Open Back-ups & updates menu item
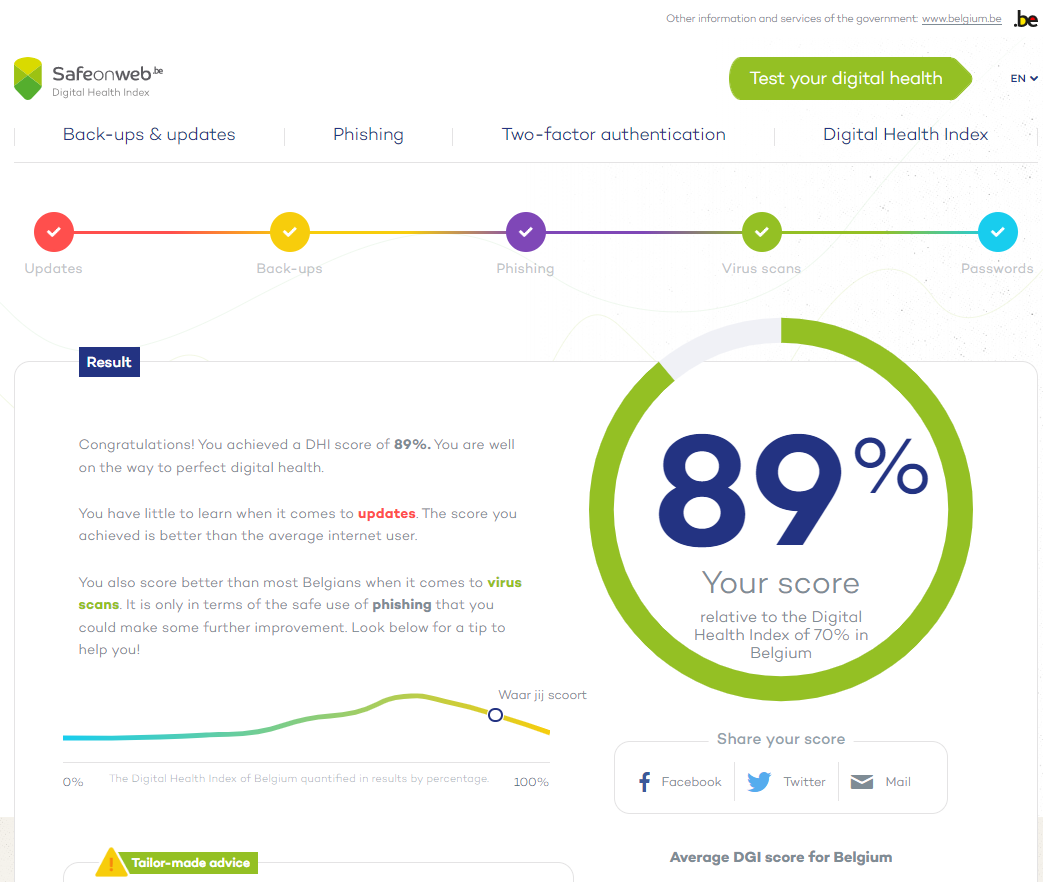 coord(149,134)
